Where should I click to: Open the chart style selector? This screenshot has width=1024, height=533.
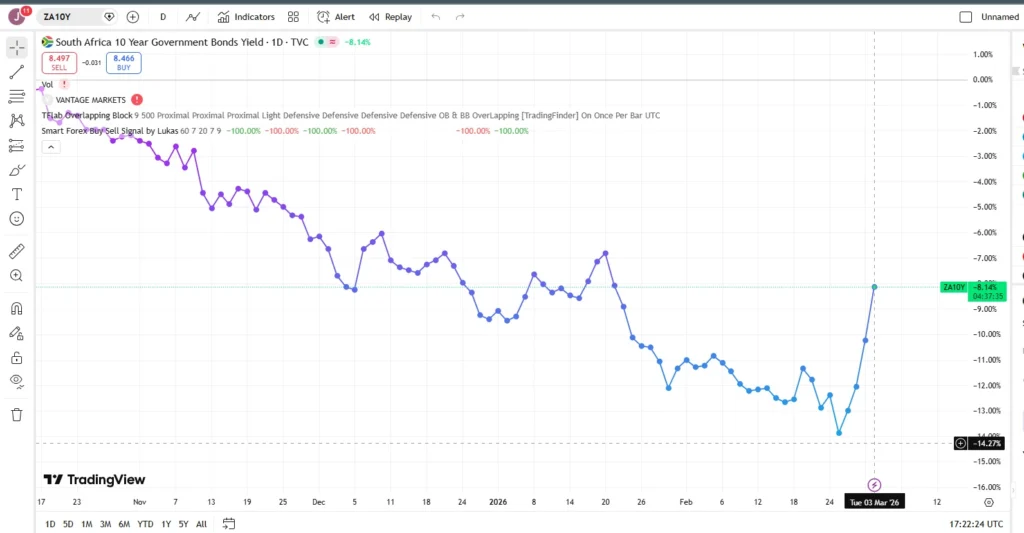pyautogui.click(x=193, y=17)
